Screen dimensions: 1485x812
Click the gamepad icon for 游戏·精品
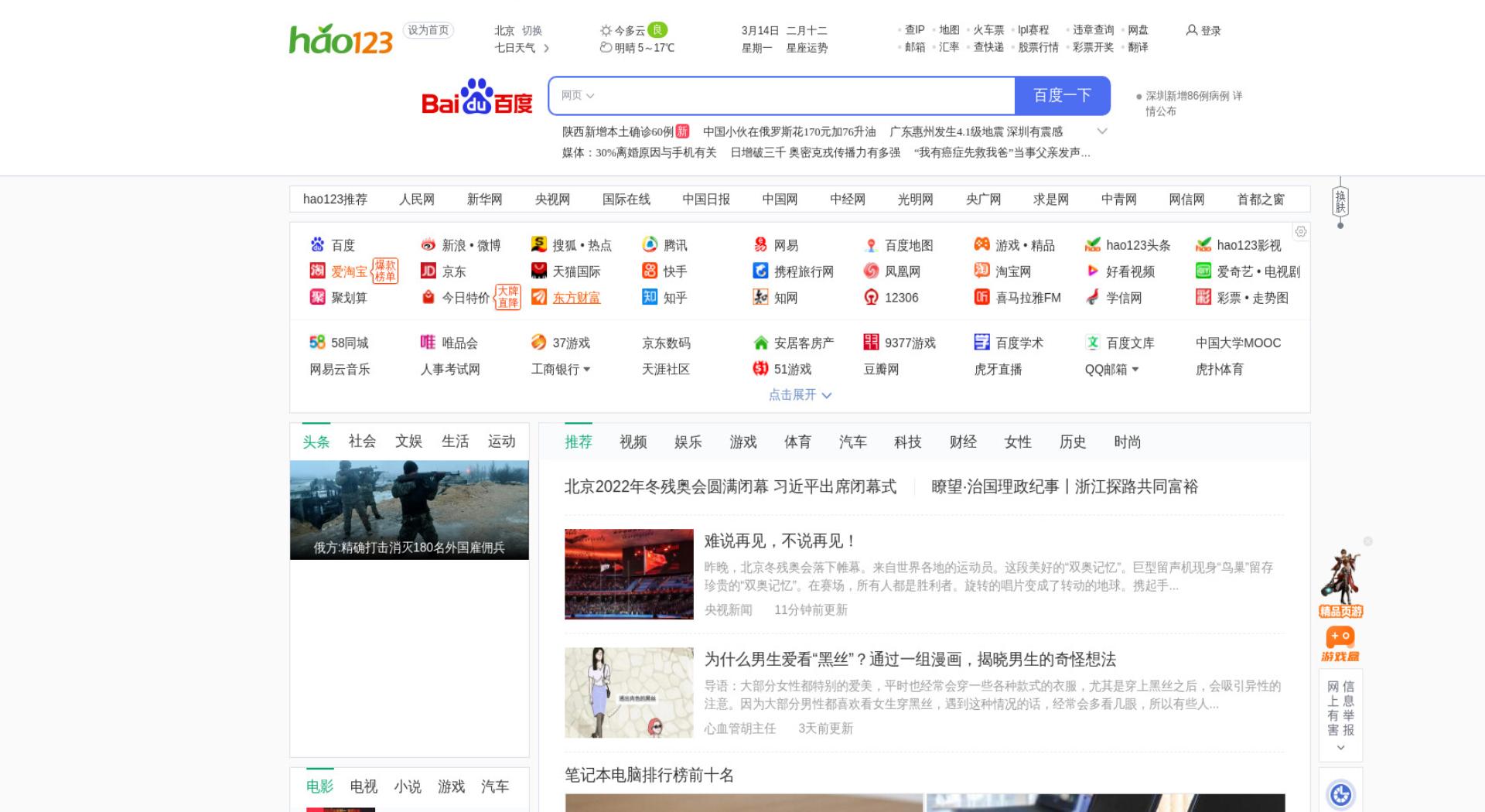click(x=981, y=244)
